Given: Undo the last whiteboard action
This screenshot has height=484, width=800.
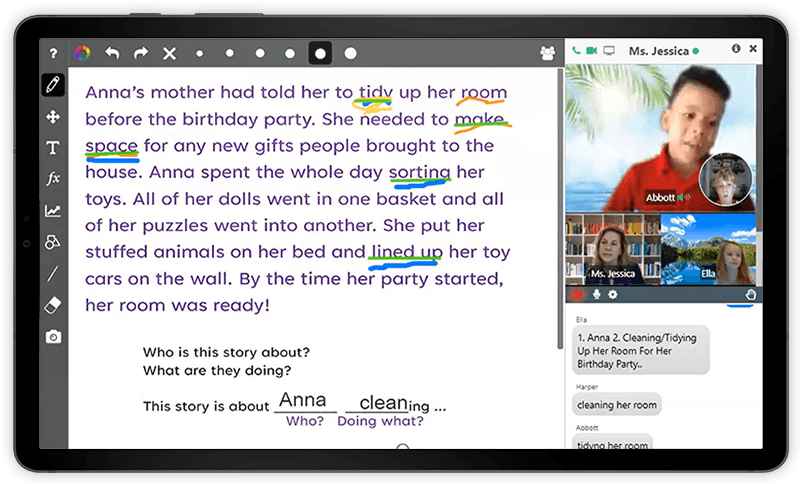Looking at the screenshot, I should tap(112, 53).
